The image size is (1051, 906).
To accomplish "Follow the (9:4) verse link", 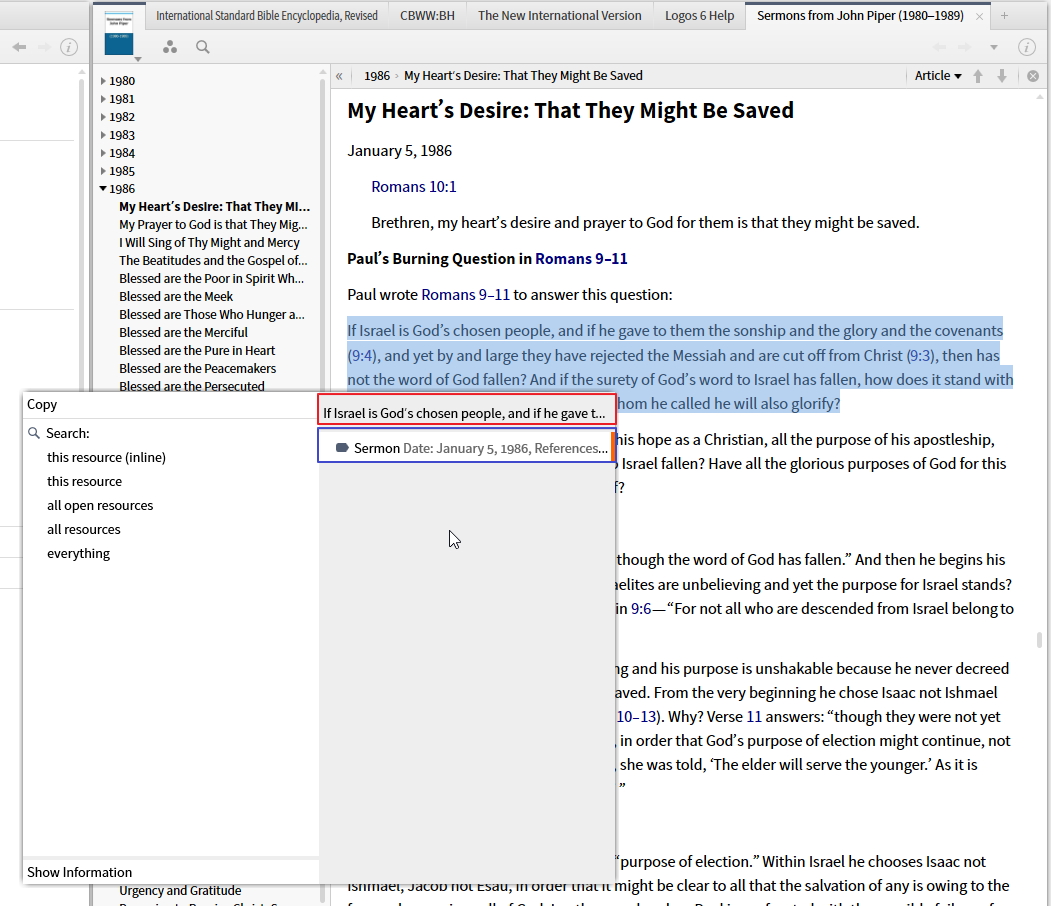I will [x=362, y=355].
